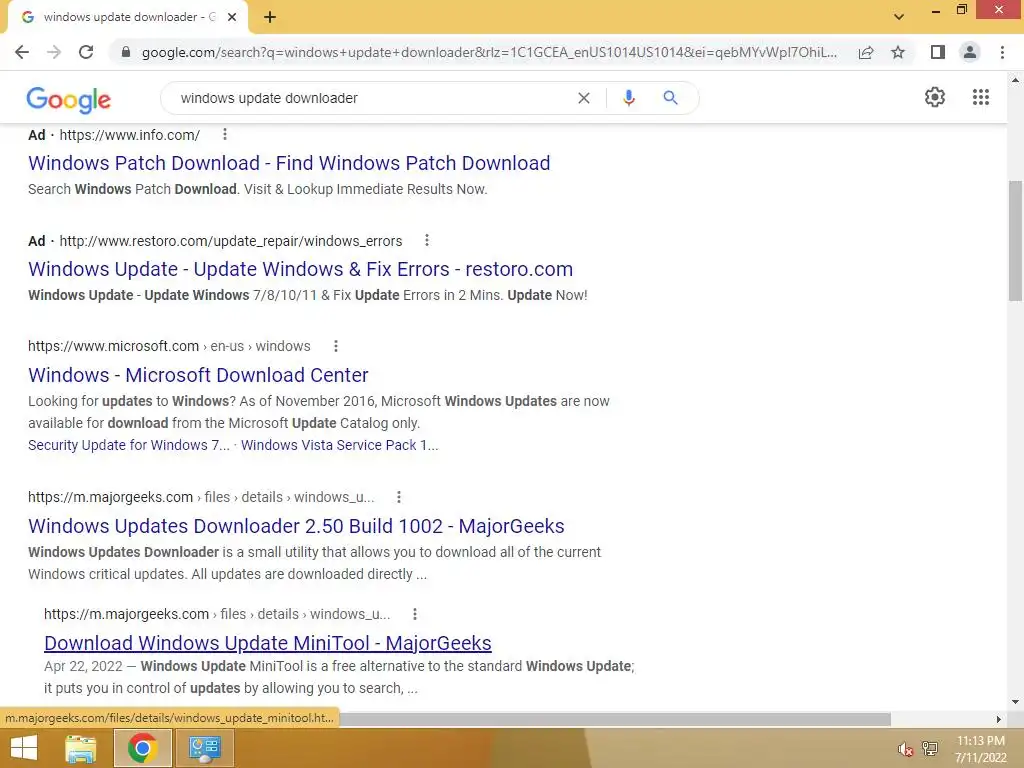Search by voice microphone icon
Screen dimensions: 1024x768
(629, 98)
